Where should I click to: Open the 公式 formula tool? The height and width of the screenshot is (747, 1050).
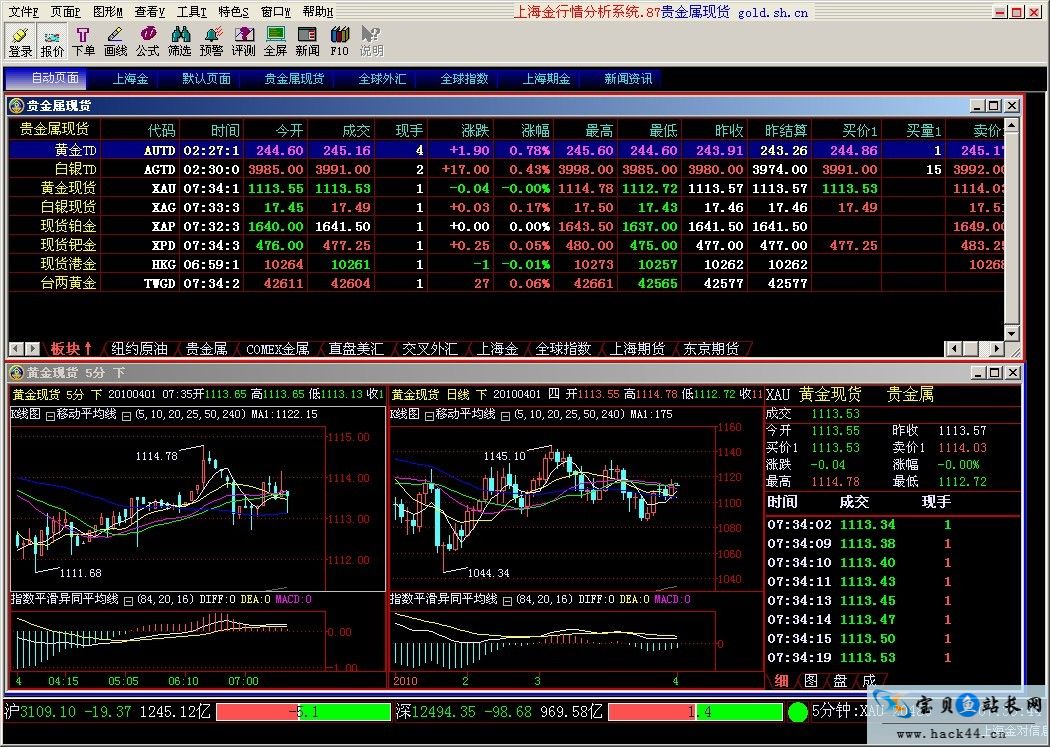coord(148,41)
